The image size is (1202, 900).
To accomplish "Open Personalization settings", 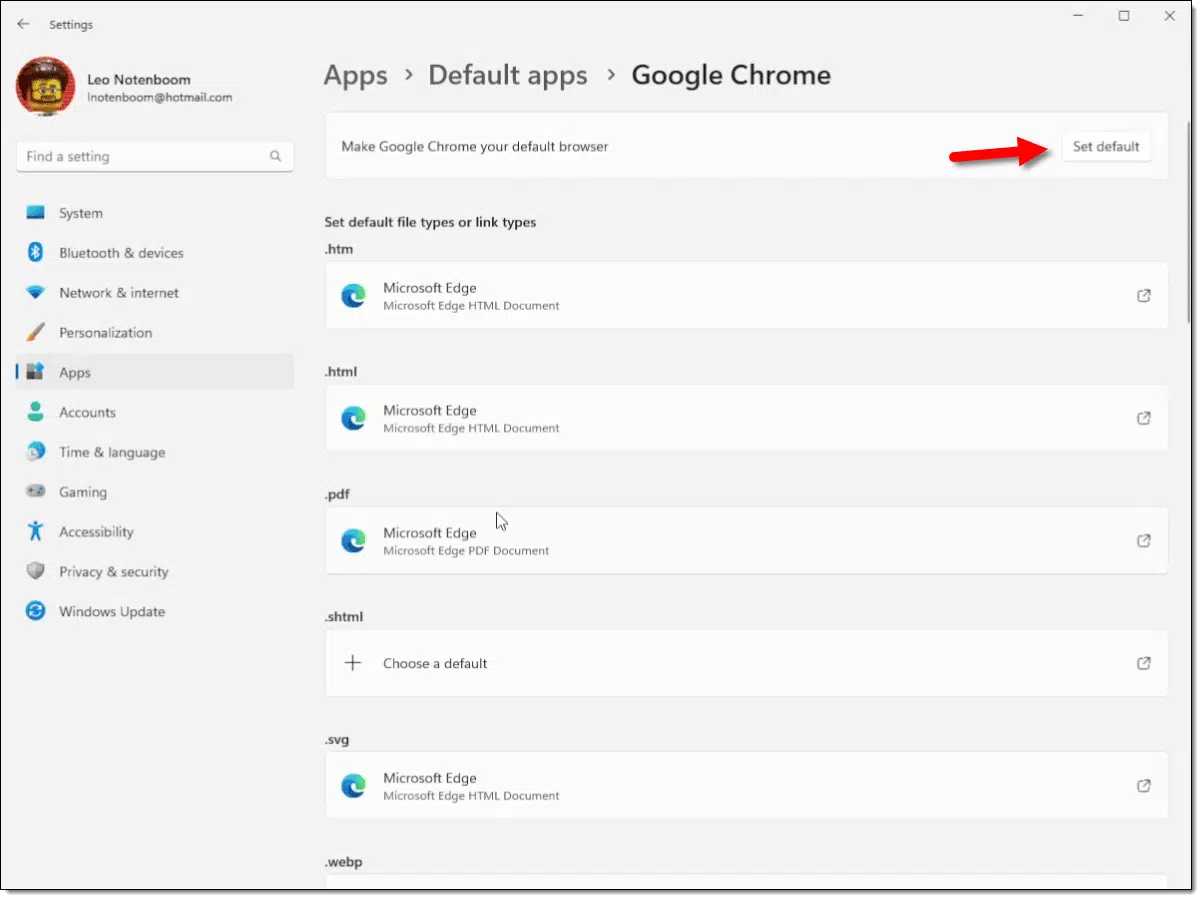I will point(155,333).
